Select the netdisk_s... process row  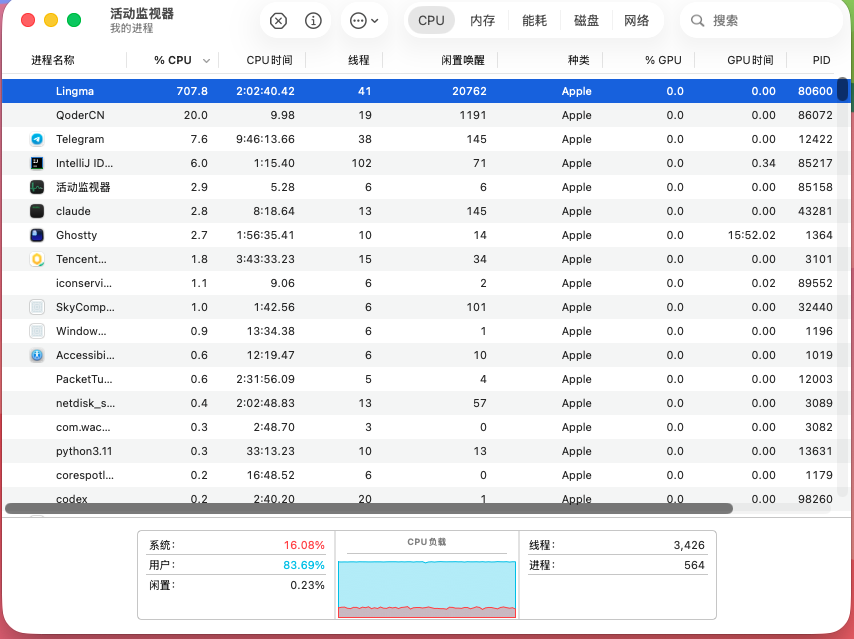(x=419, y=403)
